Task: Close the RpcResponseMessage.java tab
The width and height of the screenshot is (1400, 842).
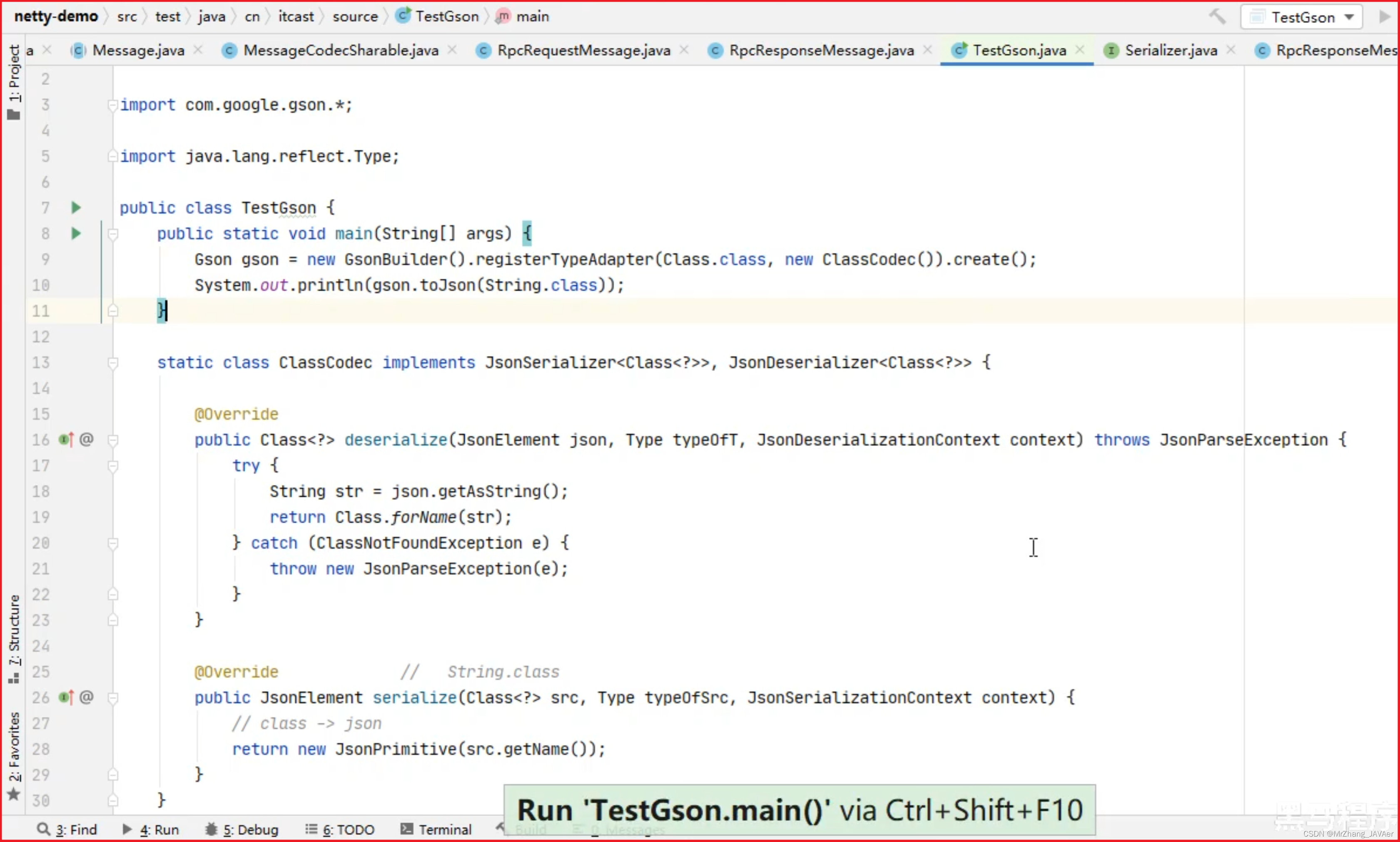Action: (x=928, y=50)
